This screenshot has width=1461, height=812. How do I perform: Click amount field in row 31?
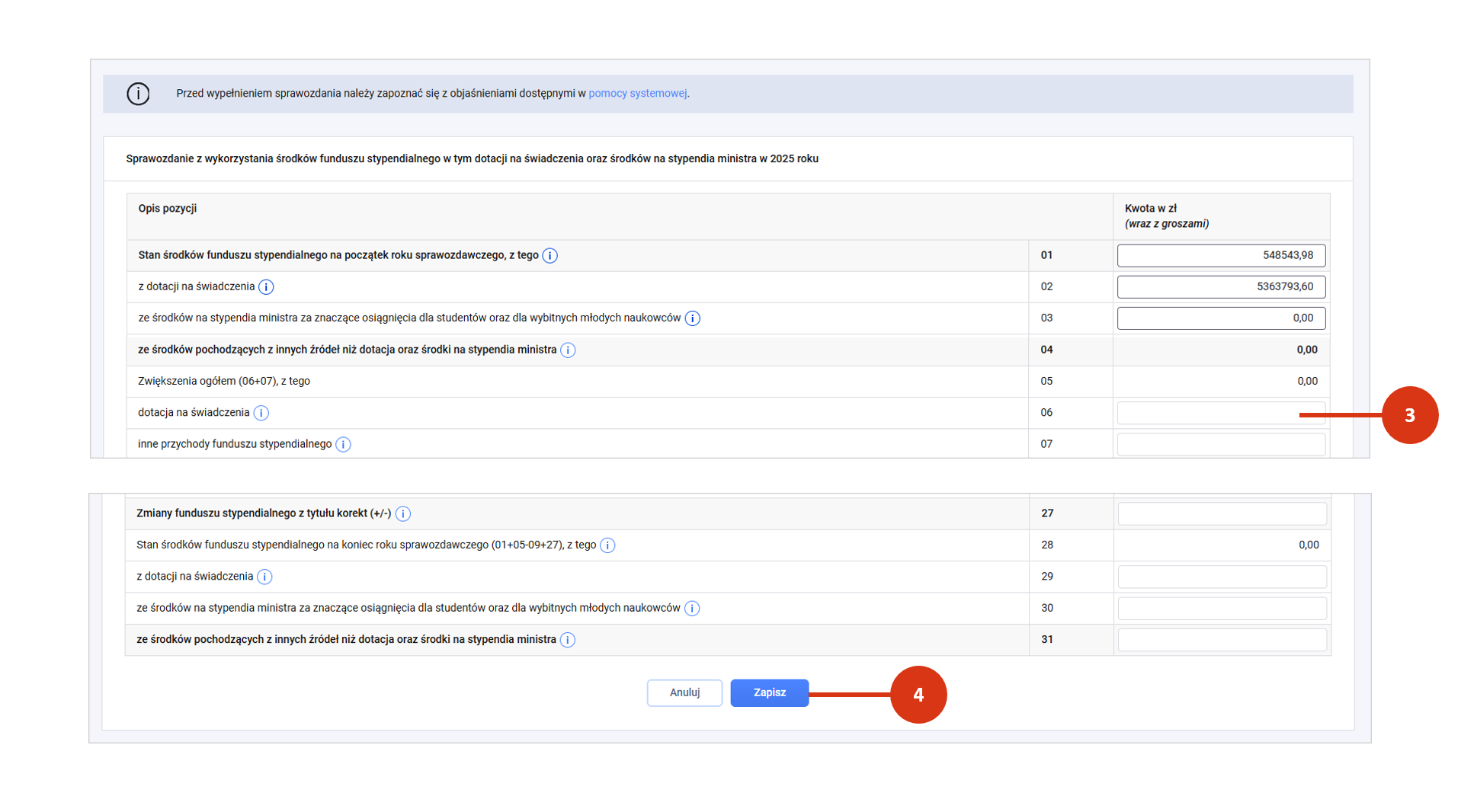pyautogui.click(x=1221, y=640)
